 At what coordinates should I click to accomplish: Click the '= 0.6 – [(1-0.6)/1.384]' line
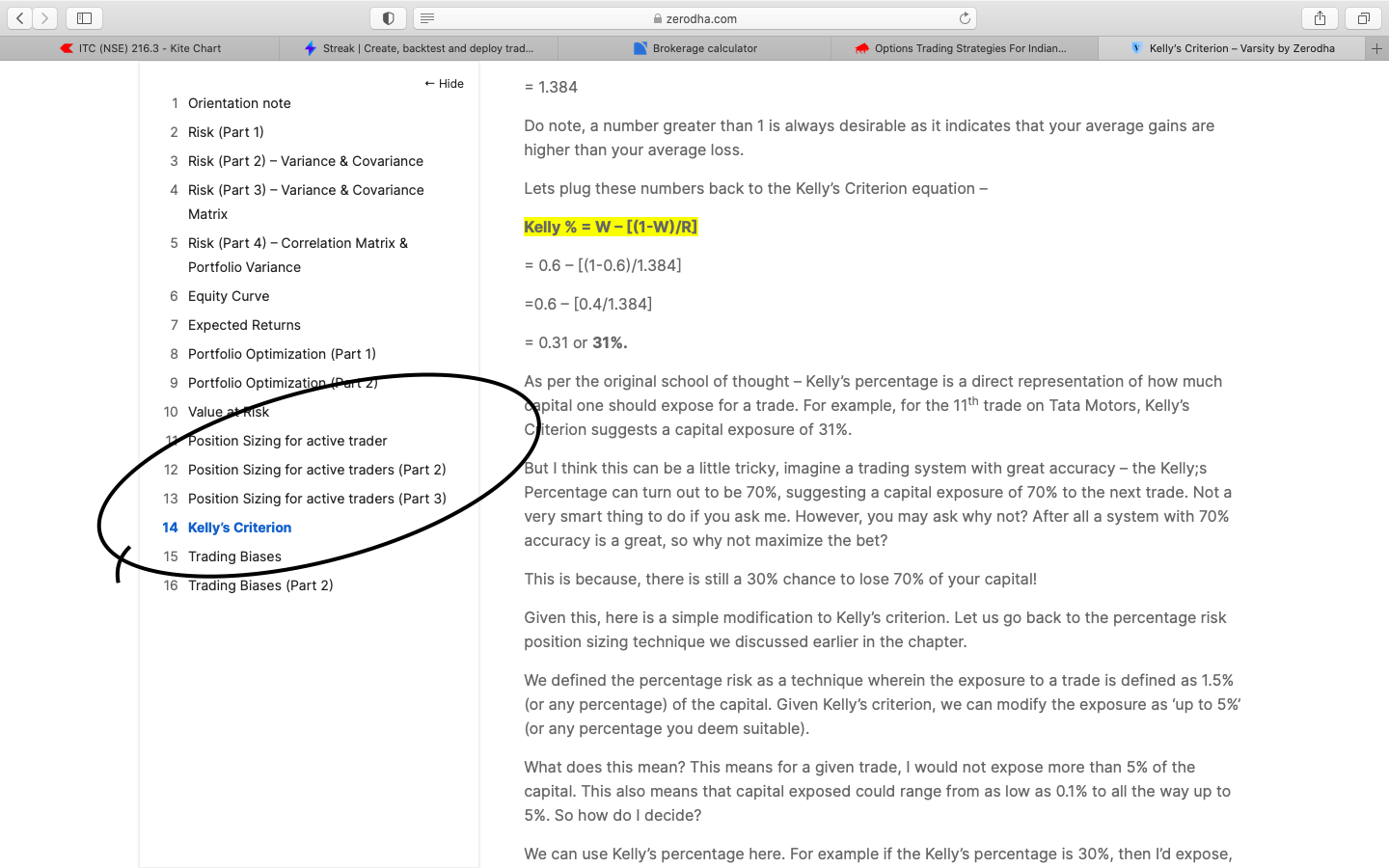point(603,265)
